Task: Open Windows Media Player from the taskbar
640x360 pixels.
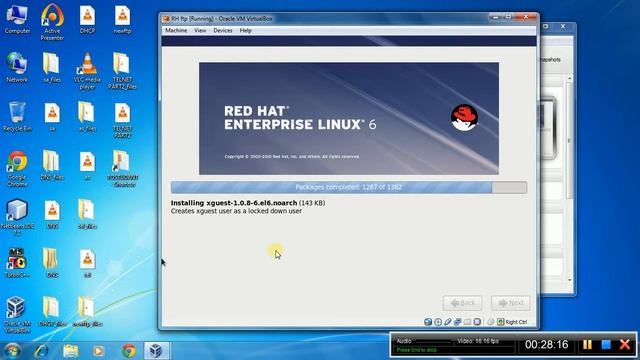Action: pyautogui.click(x=98, y=351)
